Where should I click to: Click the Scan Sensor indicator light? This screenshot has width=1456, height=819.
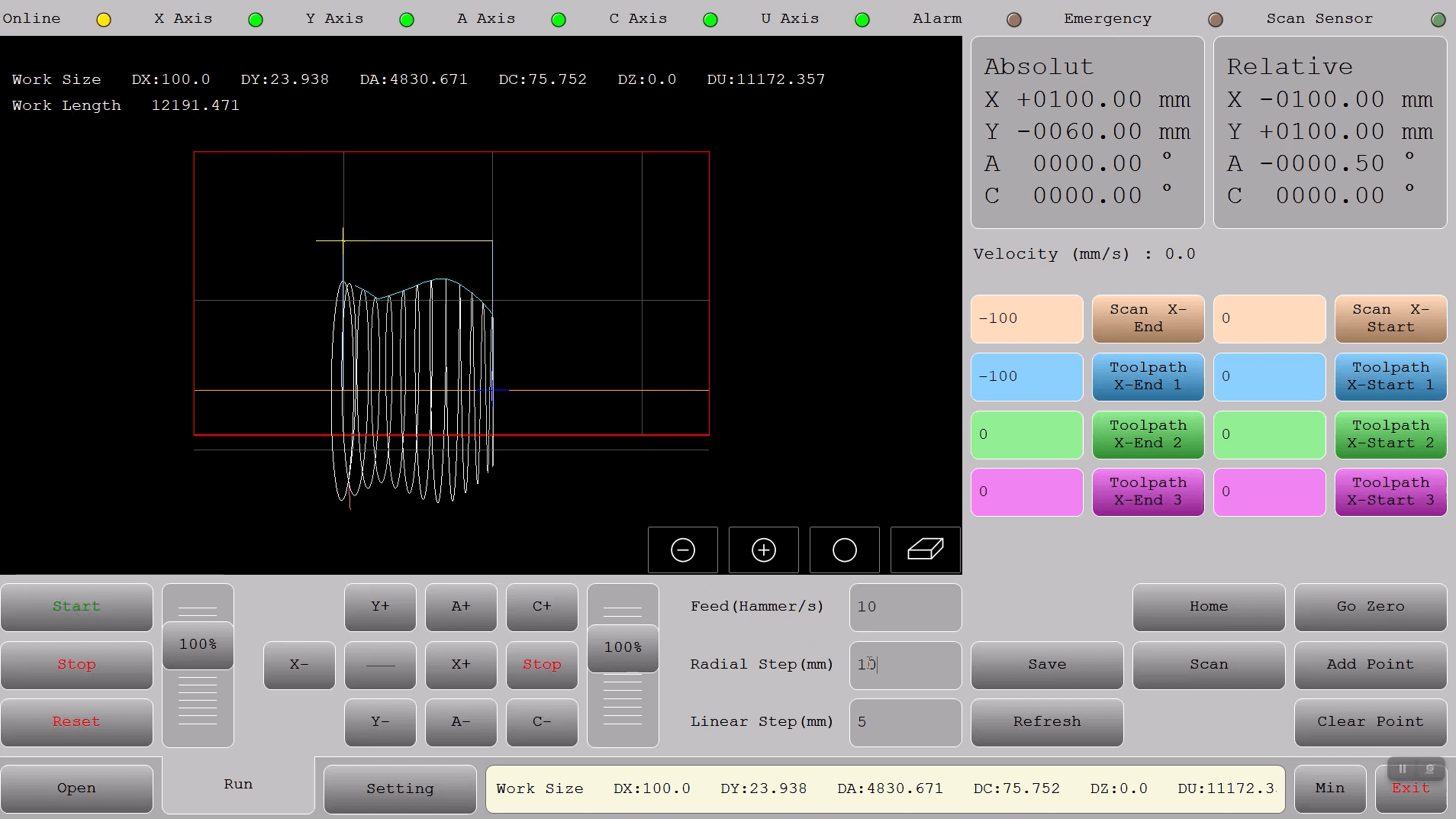pos(1438,20)
